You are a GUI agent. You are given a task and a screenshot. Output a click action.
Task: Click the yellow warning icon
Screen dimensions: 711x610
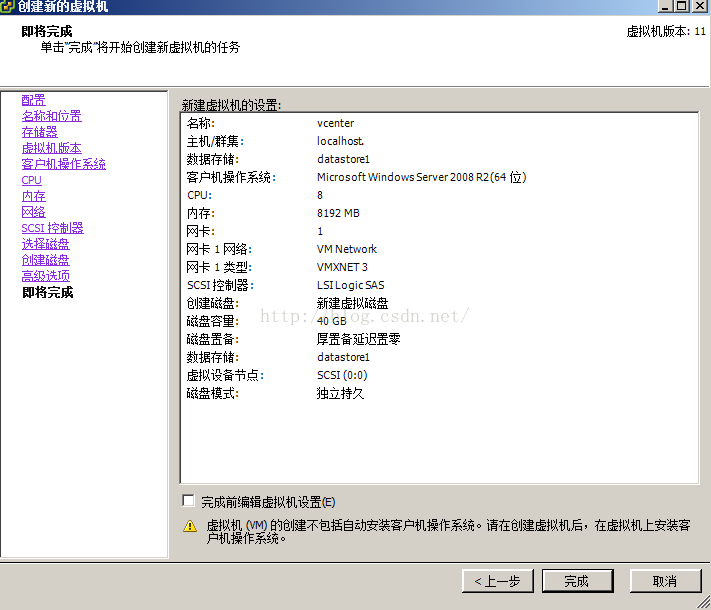(190, 526)
